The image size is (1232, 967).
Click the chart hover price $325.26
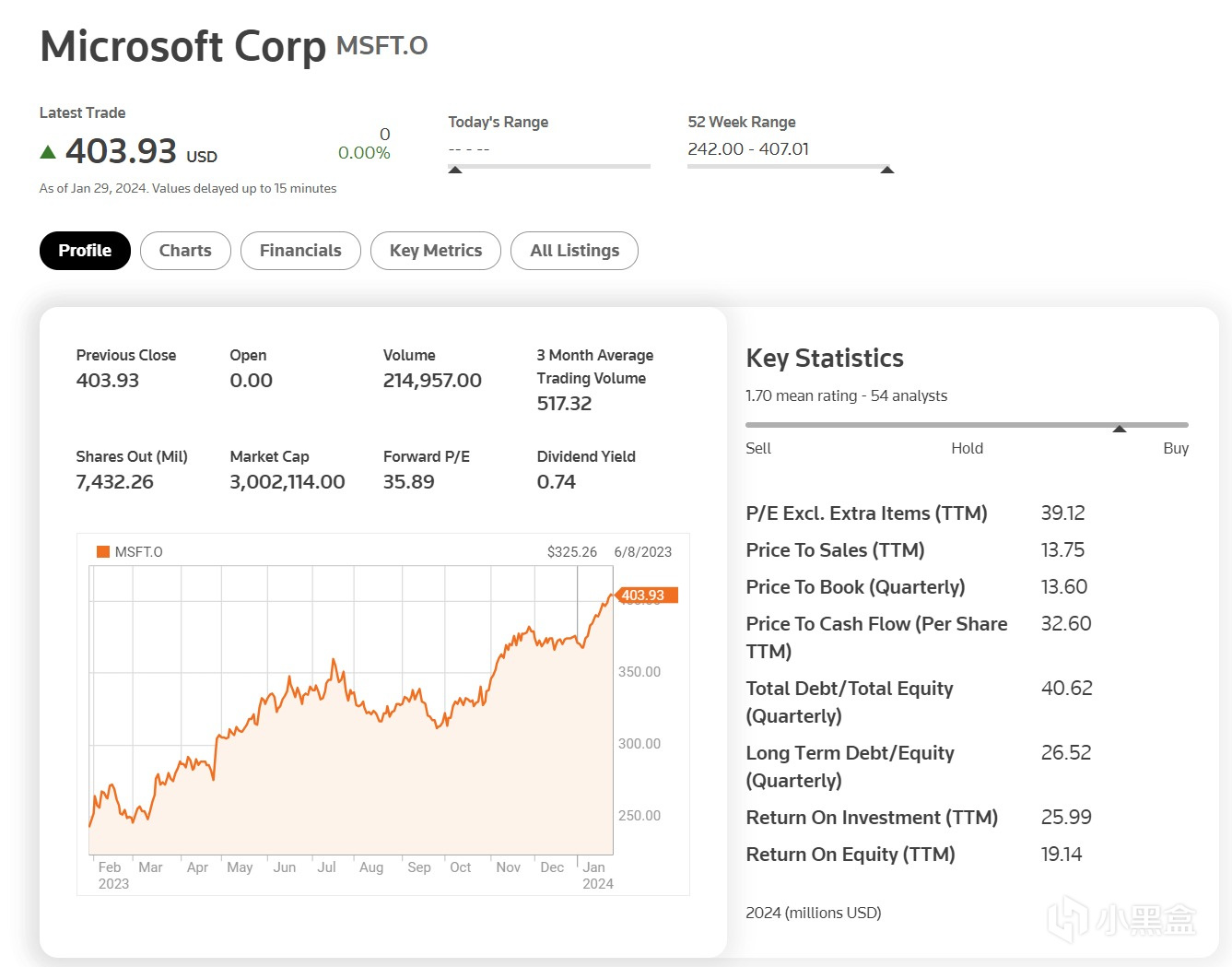tap(572, 552)
